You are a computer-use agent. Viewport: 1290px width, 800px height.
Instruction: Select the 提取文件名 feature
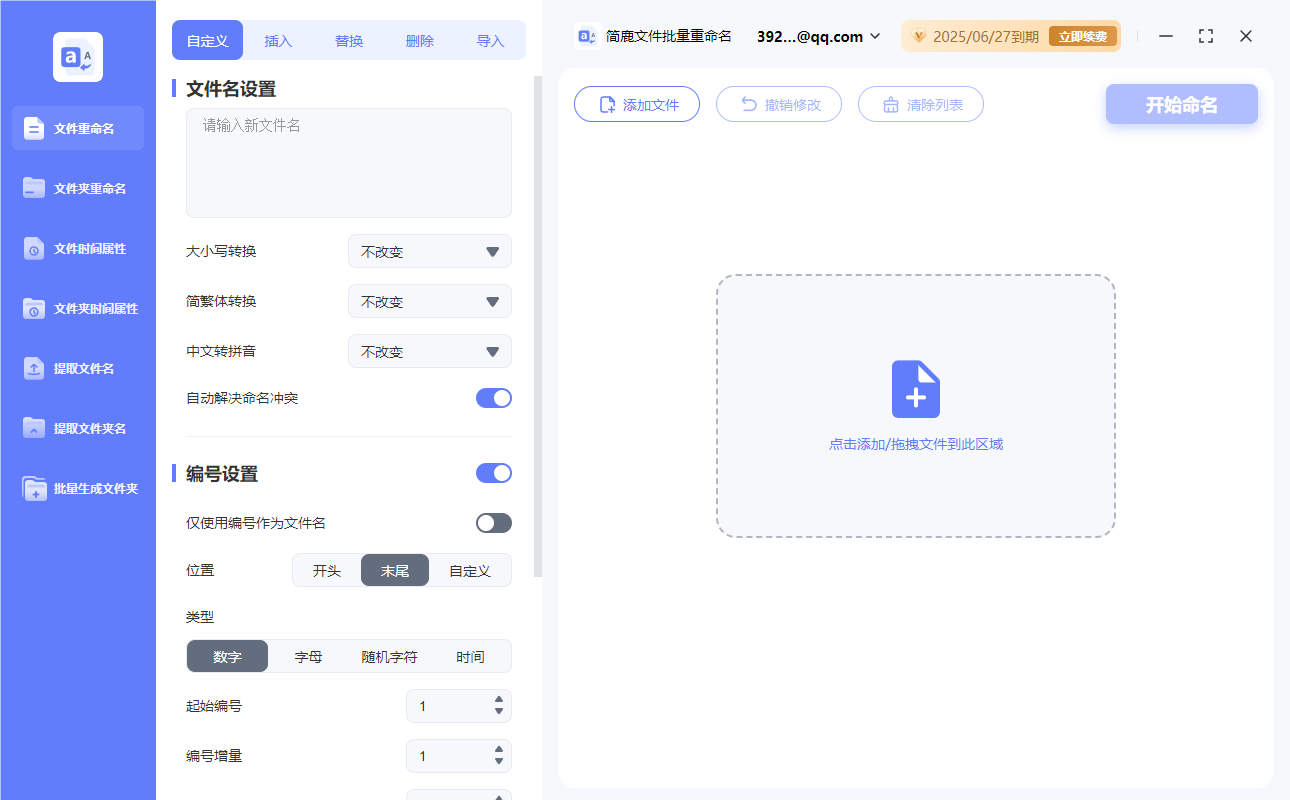click(x=77, y=368)
